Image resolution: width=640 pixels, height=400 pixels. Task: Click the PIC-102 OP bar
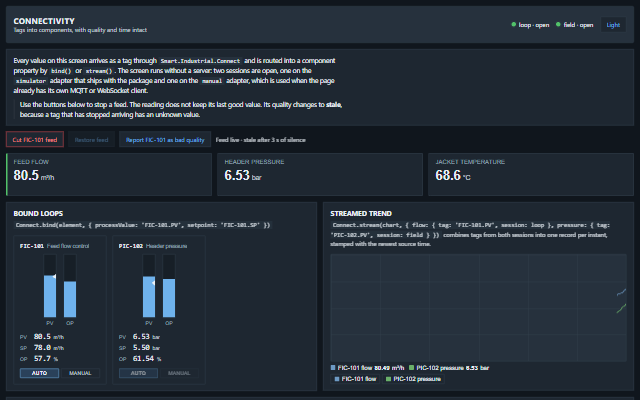(x=169, y=286)
